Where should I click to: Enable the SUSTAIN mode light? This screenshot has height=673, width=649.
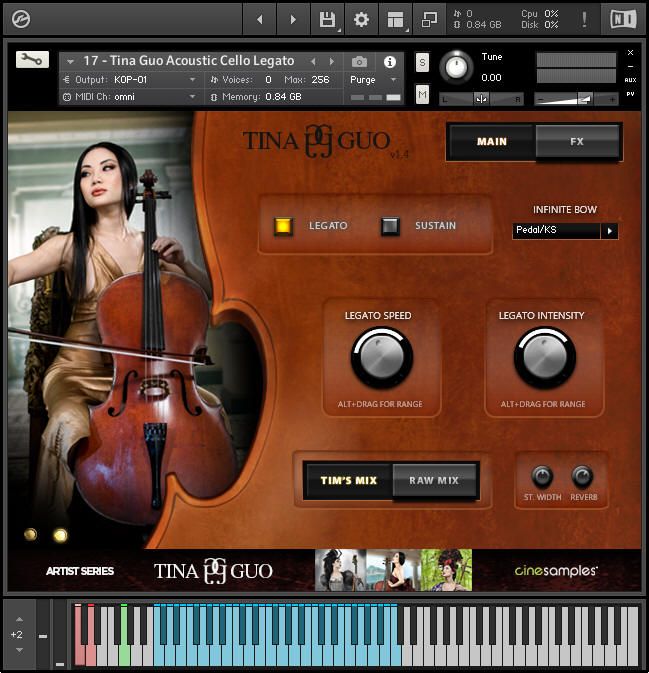click(390, 226)
